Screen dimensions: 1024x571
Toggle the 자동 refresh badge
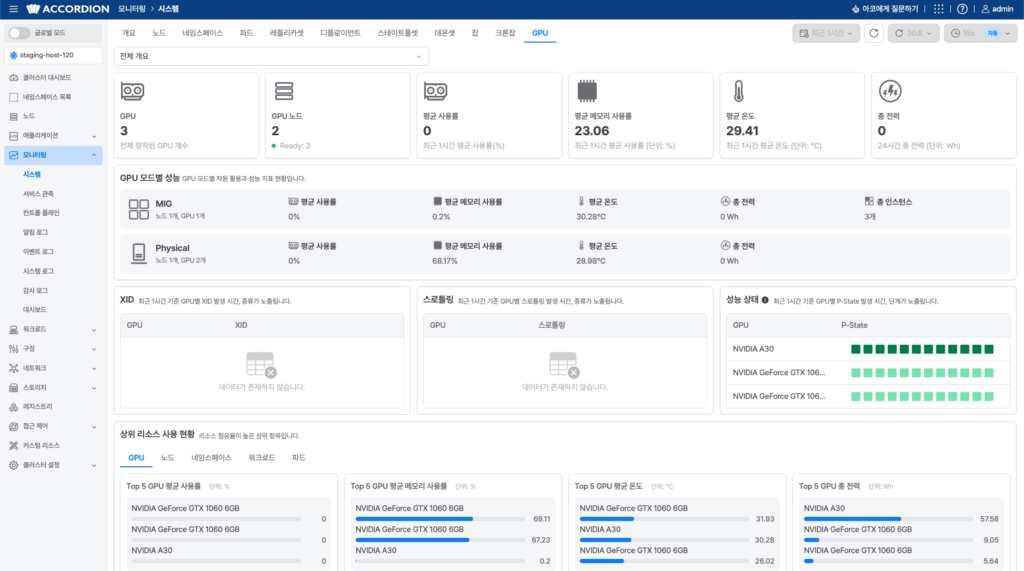pos(993,33)
